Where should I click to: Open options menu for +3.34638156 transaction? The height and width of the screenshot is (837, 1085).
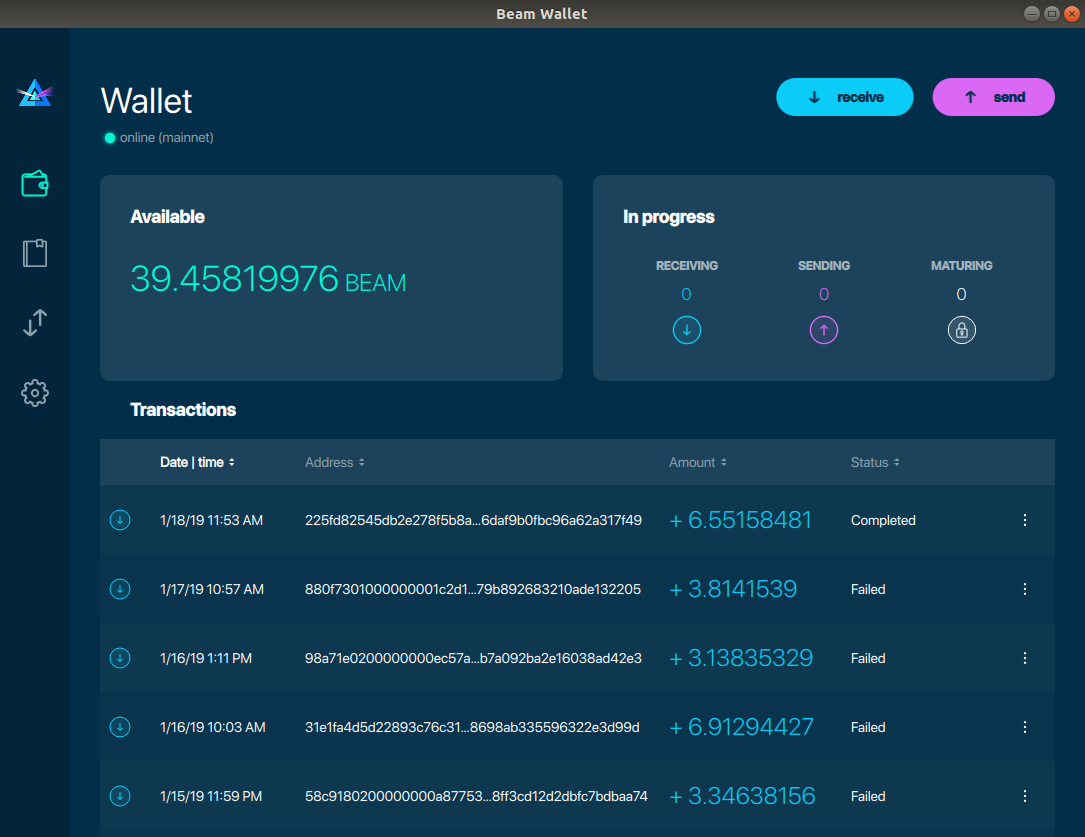(1025, 796)
